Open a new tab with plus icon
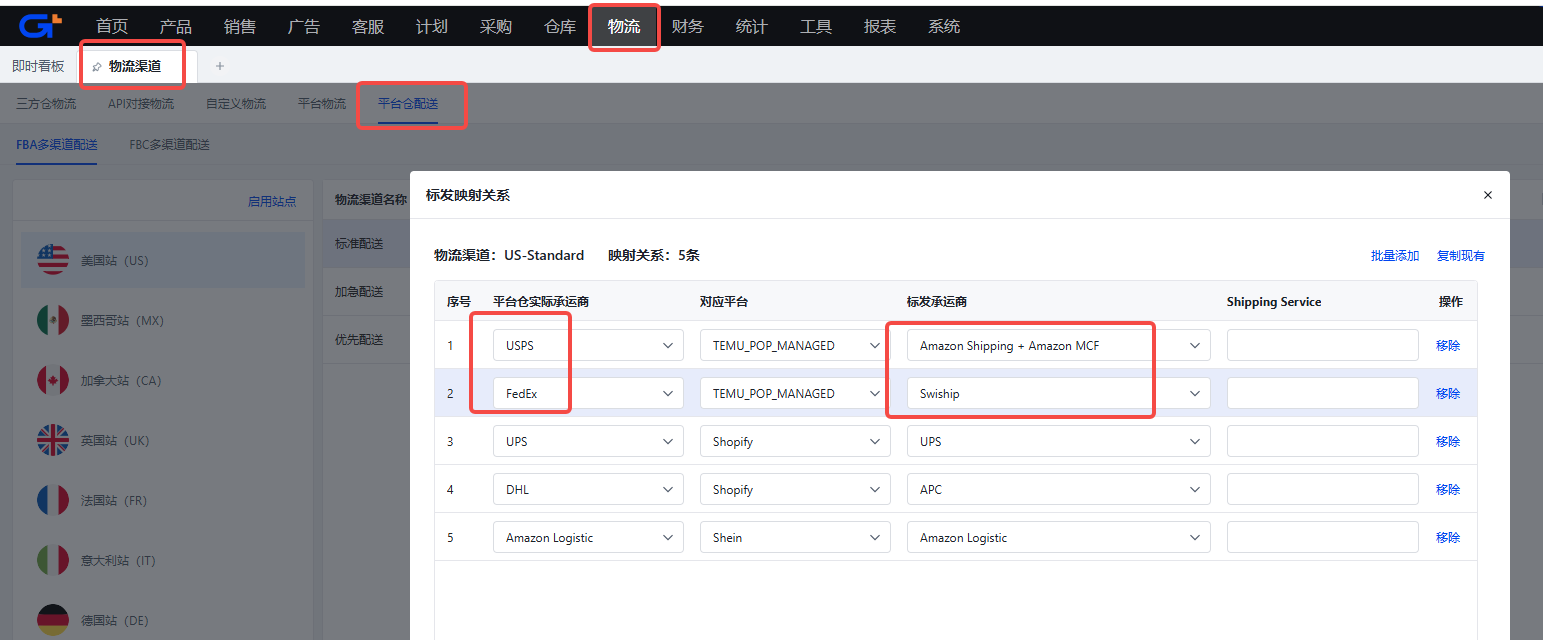 coord(220,66)
